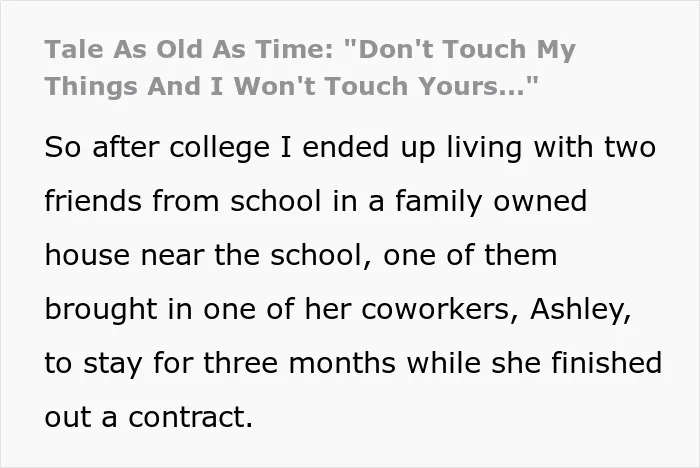The width and height of the screenshot is (700, 468).
Task: Click the name "Ashley" in the paragraph
Action: (x=580, y=310)
